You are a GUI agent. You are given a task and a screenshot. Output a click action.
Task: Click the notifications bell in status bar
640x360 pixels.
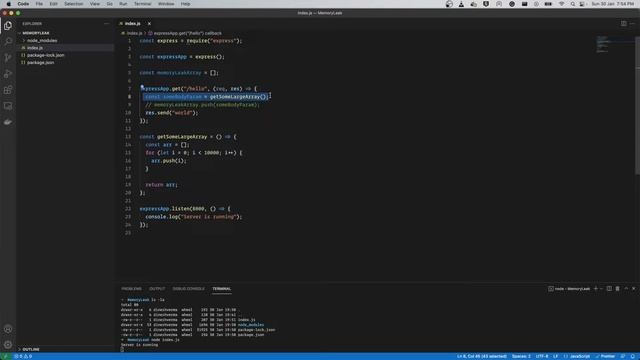click(x=633, y=356)
